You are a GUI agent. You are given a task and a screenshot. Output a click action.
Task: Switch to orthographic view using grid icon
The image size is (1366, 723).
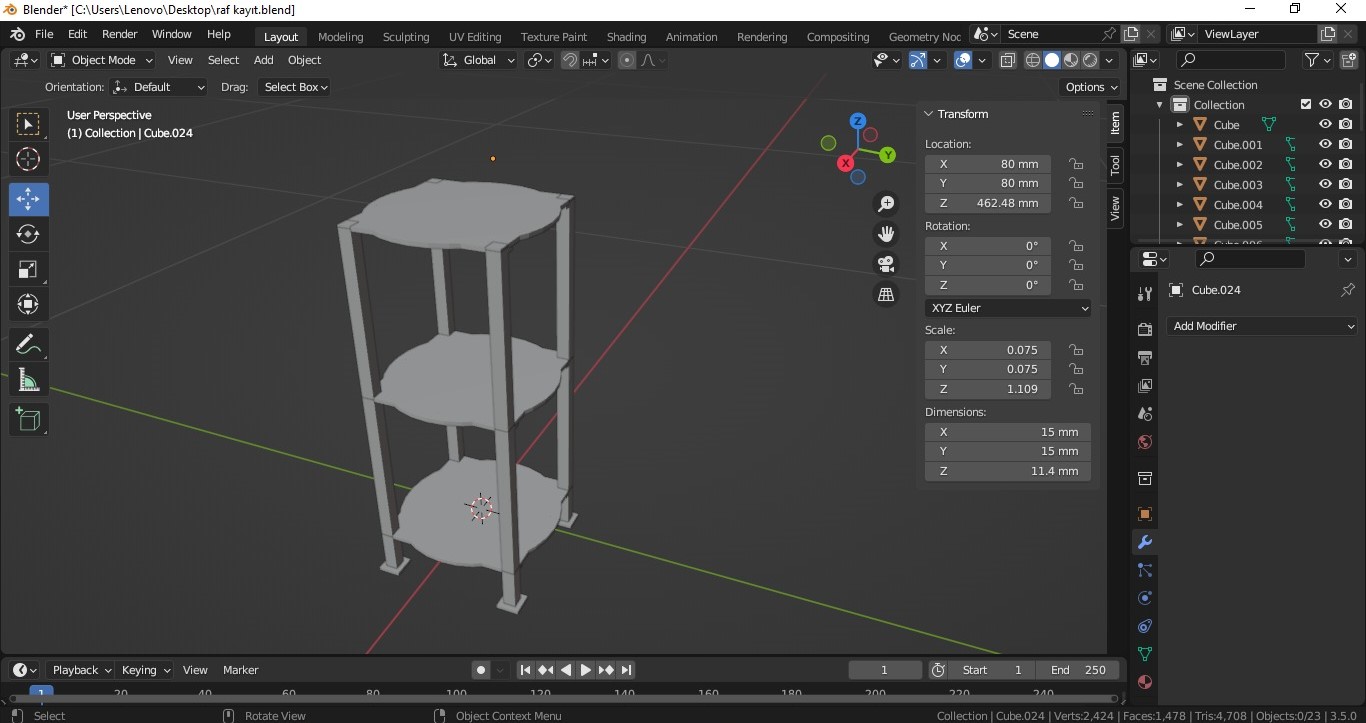886,294
